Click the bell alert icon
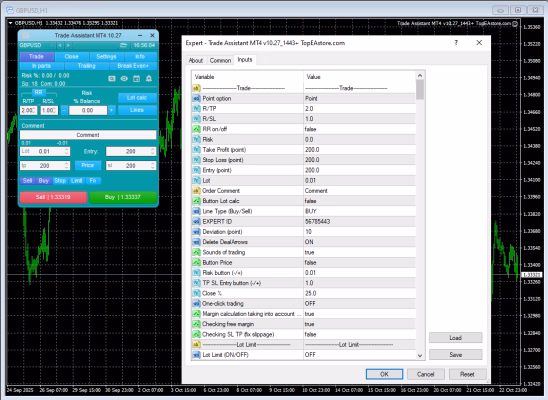The width and height of the screenshot is (548, 400). click(x=149, y=79)
